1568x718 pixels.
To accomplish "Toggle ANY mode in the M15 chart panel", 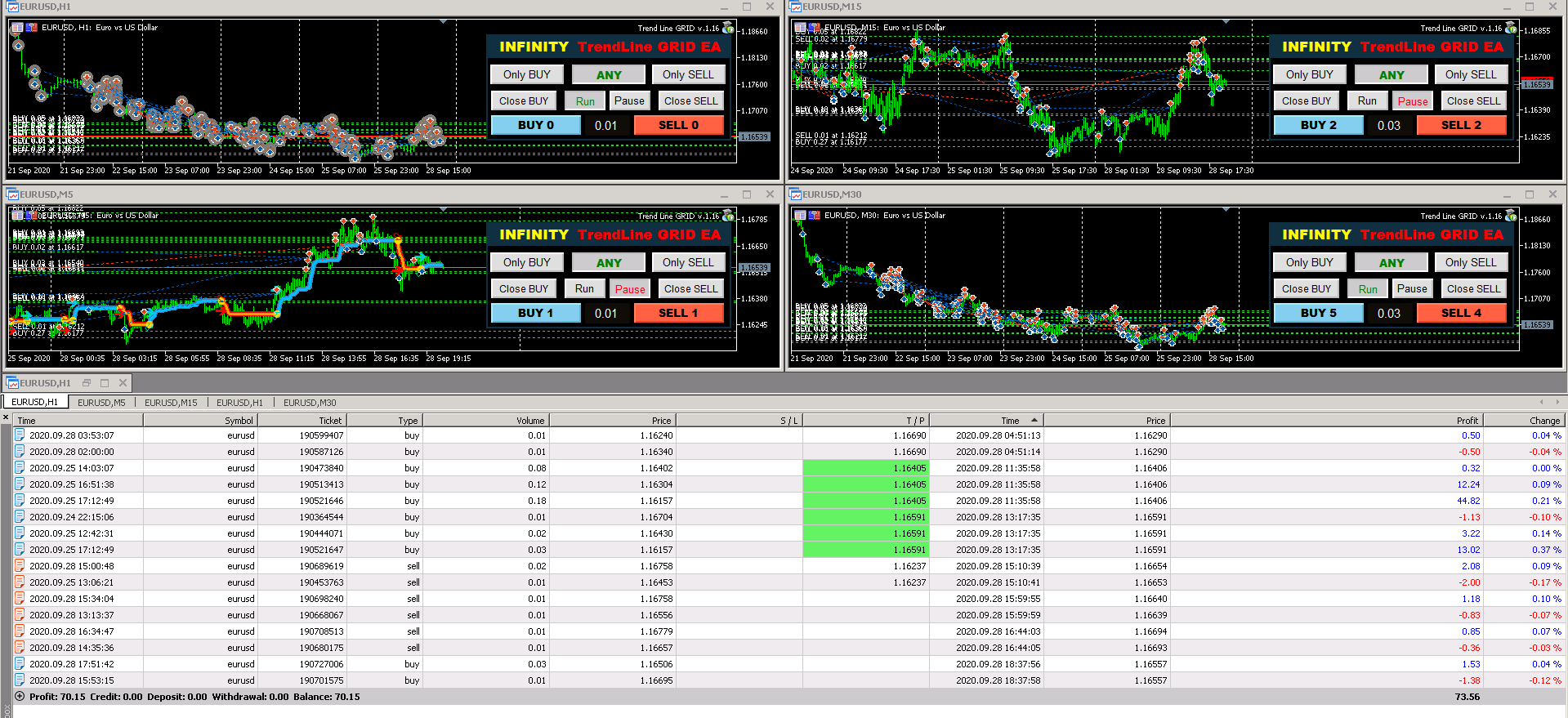I will coord(1392,74).
